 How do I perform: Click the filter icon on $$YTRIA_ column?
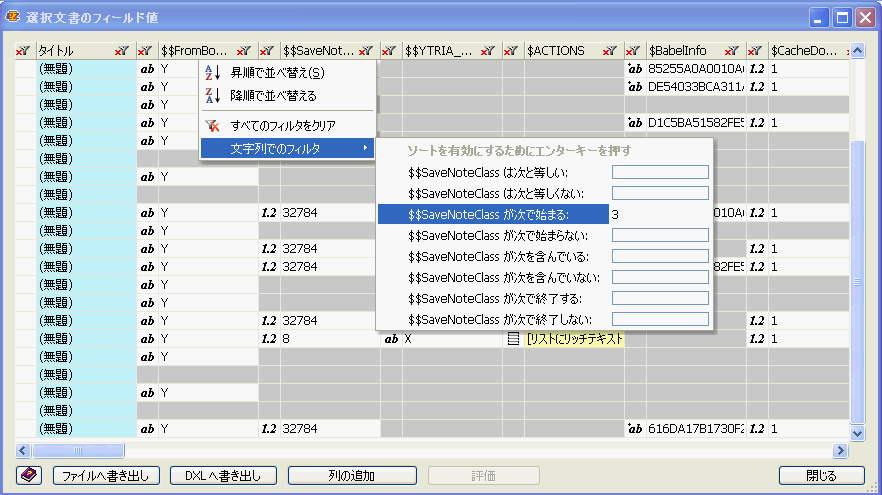pos(487,51)
